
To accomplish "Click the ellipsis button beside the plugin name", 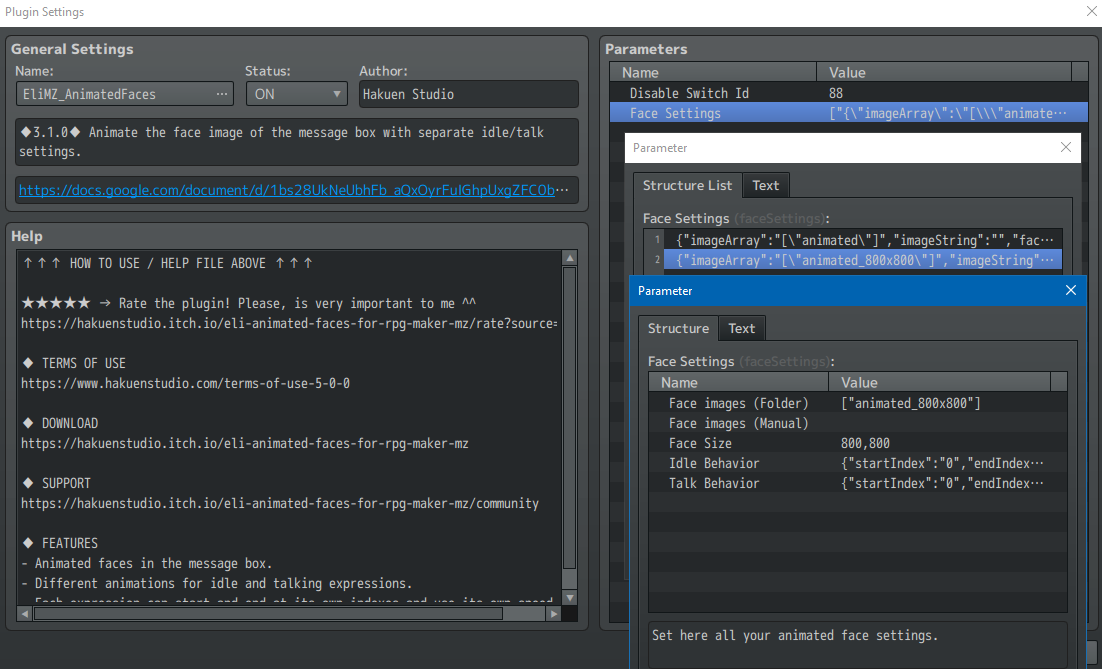I will [222, 94].
